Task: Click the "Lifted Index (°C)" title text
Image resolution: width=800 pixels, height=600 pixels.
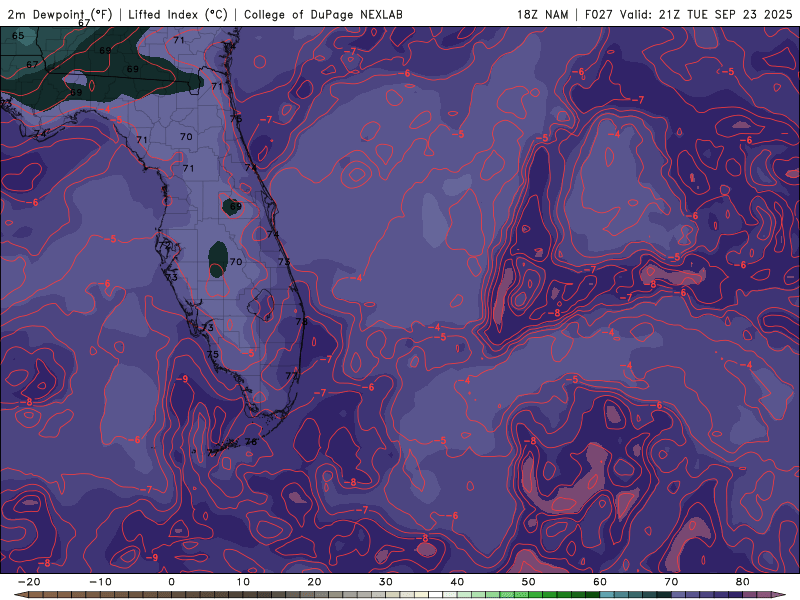Action: click(178, 14)
